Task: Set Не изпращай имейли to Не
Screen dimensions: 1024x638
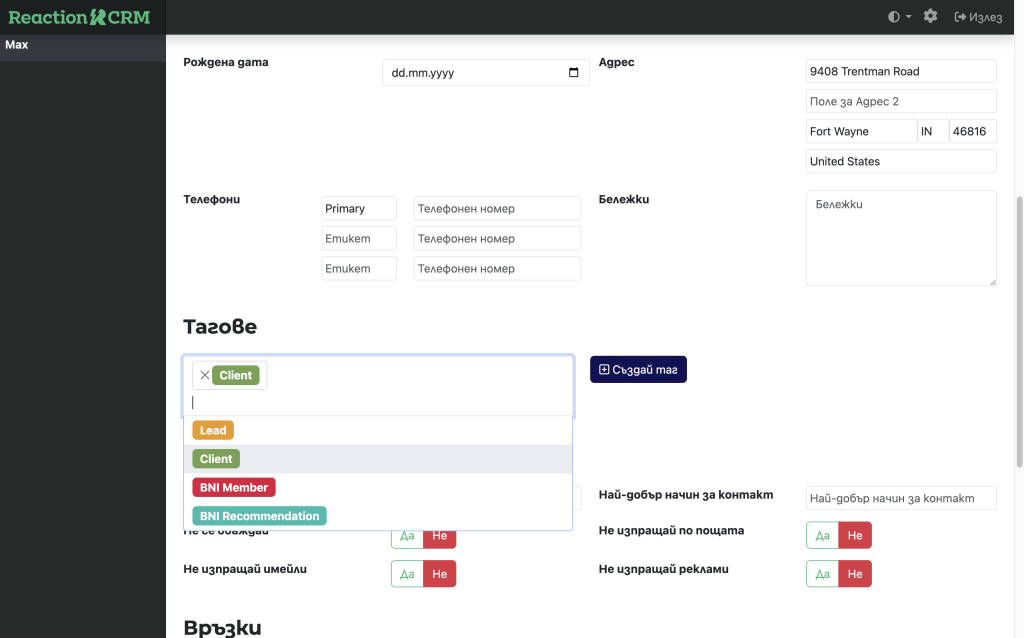Action: click(x=439, y=574)
